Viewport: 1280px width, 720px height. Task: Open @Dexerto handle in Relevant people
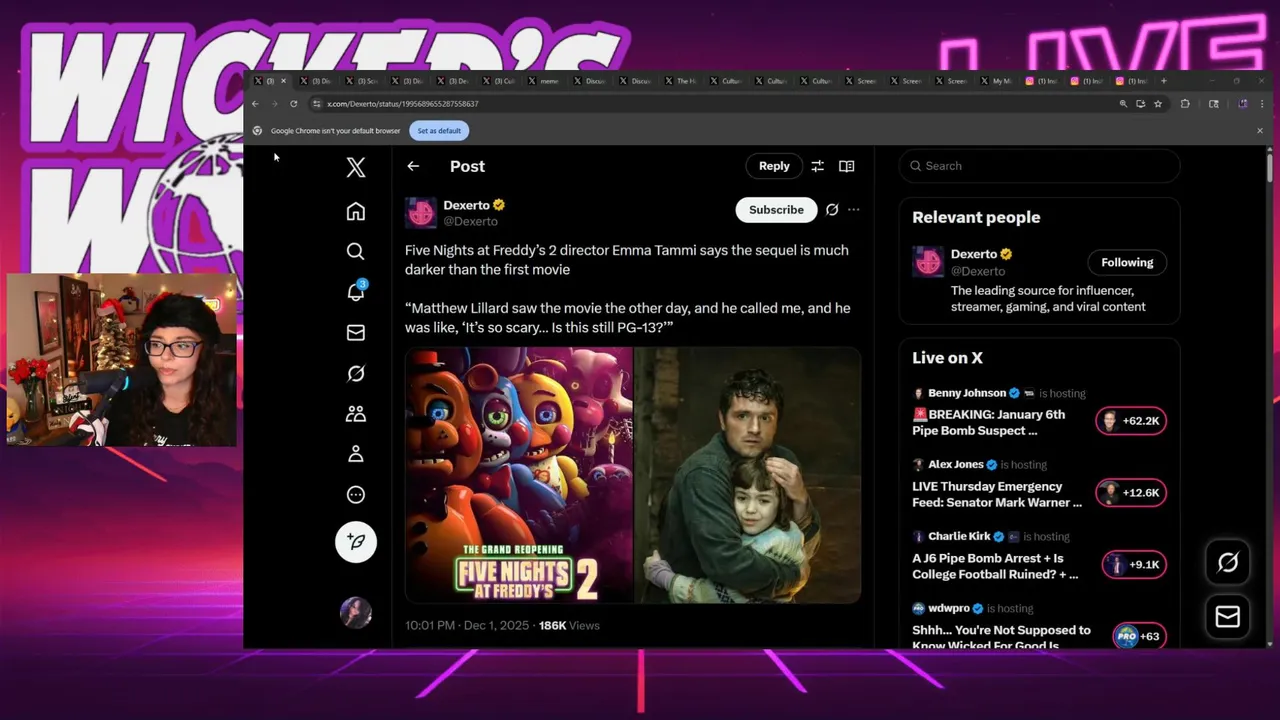pyautogui.click(x=978, y=271)
